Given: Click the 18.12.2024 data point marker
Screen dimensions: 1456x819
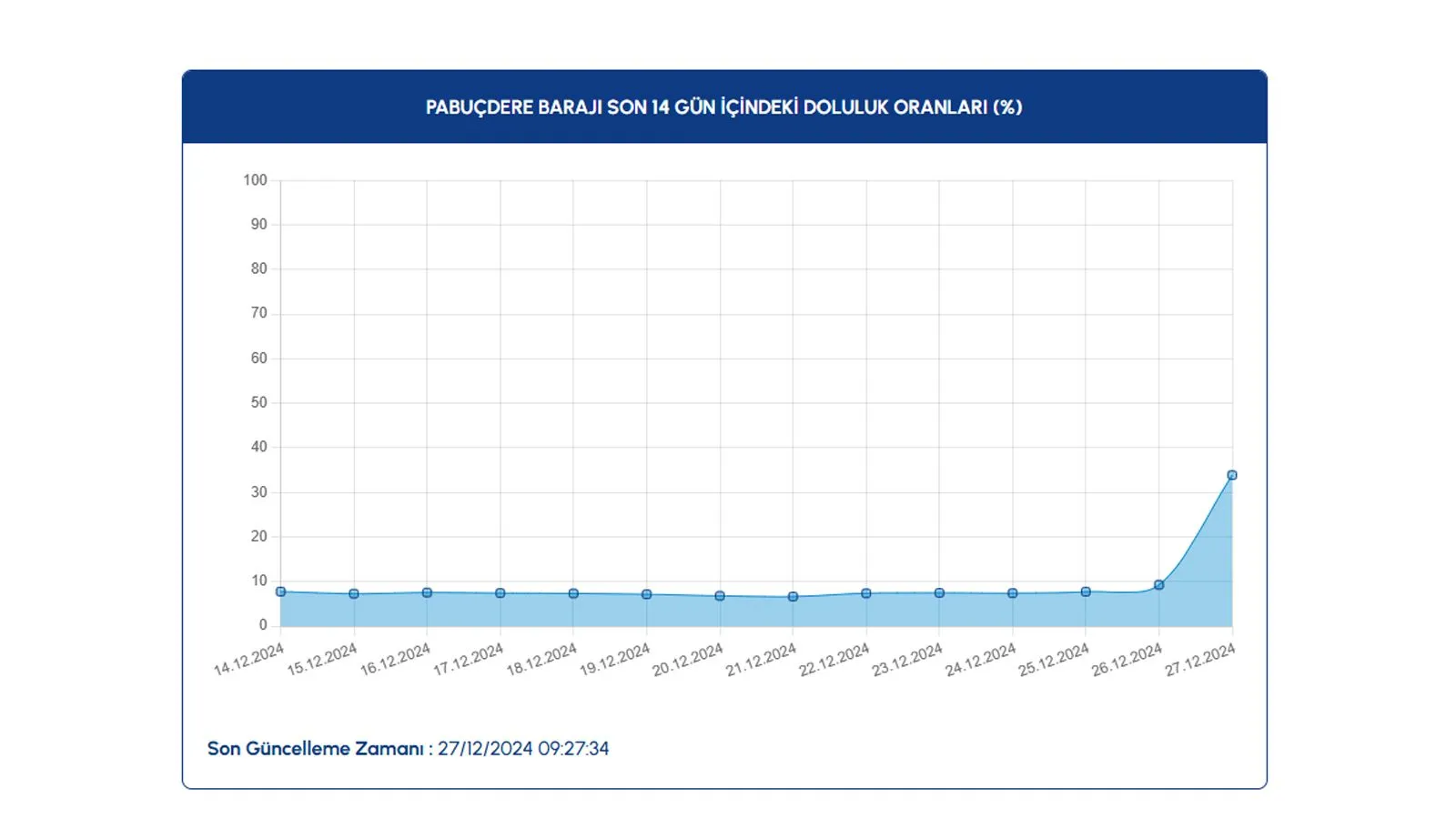Looking at the screenshot, I should [573, 594].
